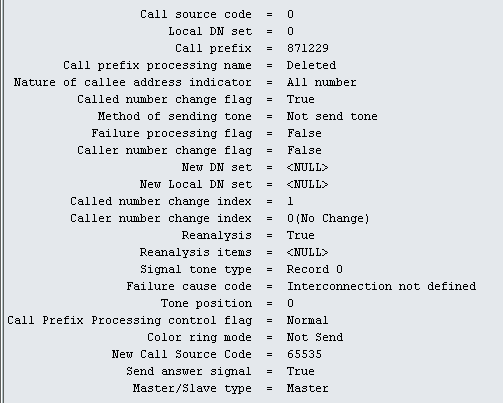Click 'Normal' processing control flag value
Image resolution: width=503 pixels, height=403 pixels.
tap(307, 320)
